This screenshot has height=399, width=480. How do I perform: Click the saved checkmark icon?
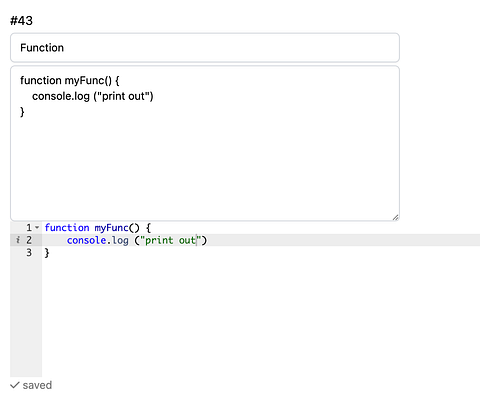pos(14,385)
